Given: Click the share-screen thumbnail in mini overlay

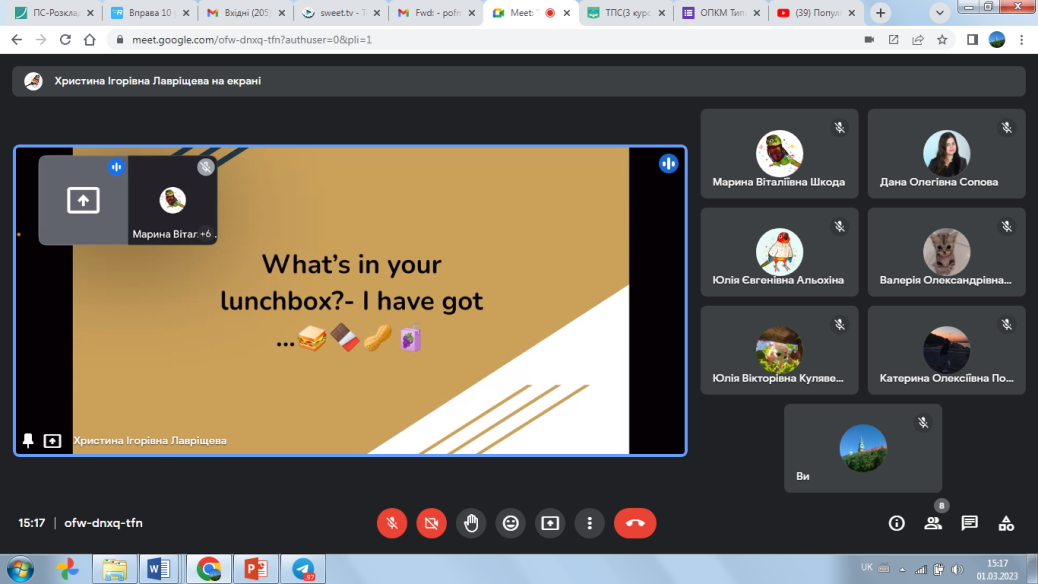Looking at the screenshot, I should click(83, 200).
